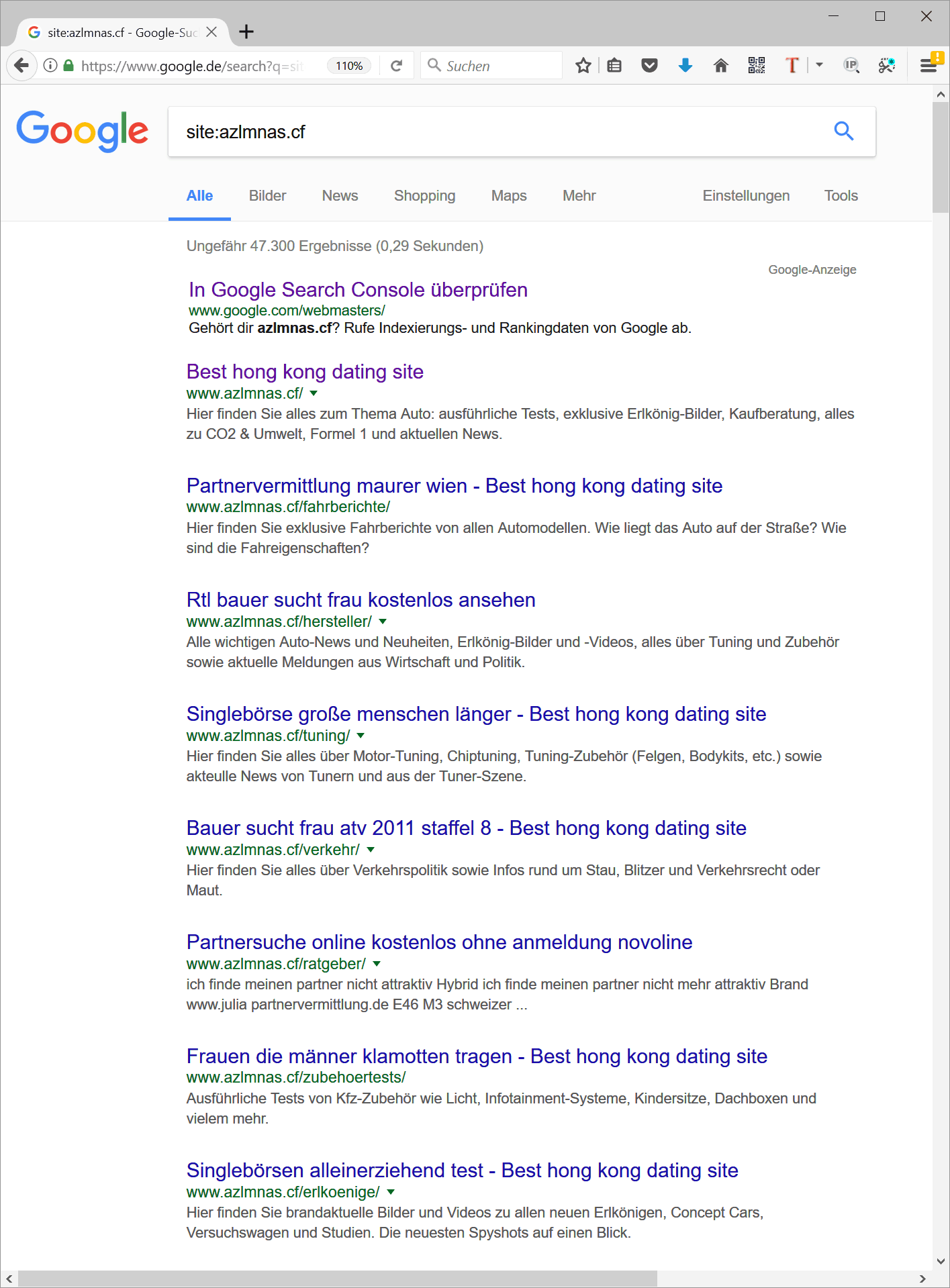The width and height of the screenshot is (950, 1288).
Task: Click the www.google.com/webmasters/ URL
Action: tap(287, 311)
